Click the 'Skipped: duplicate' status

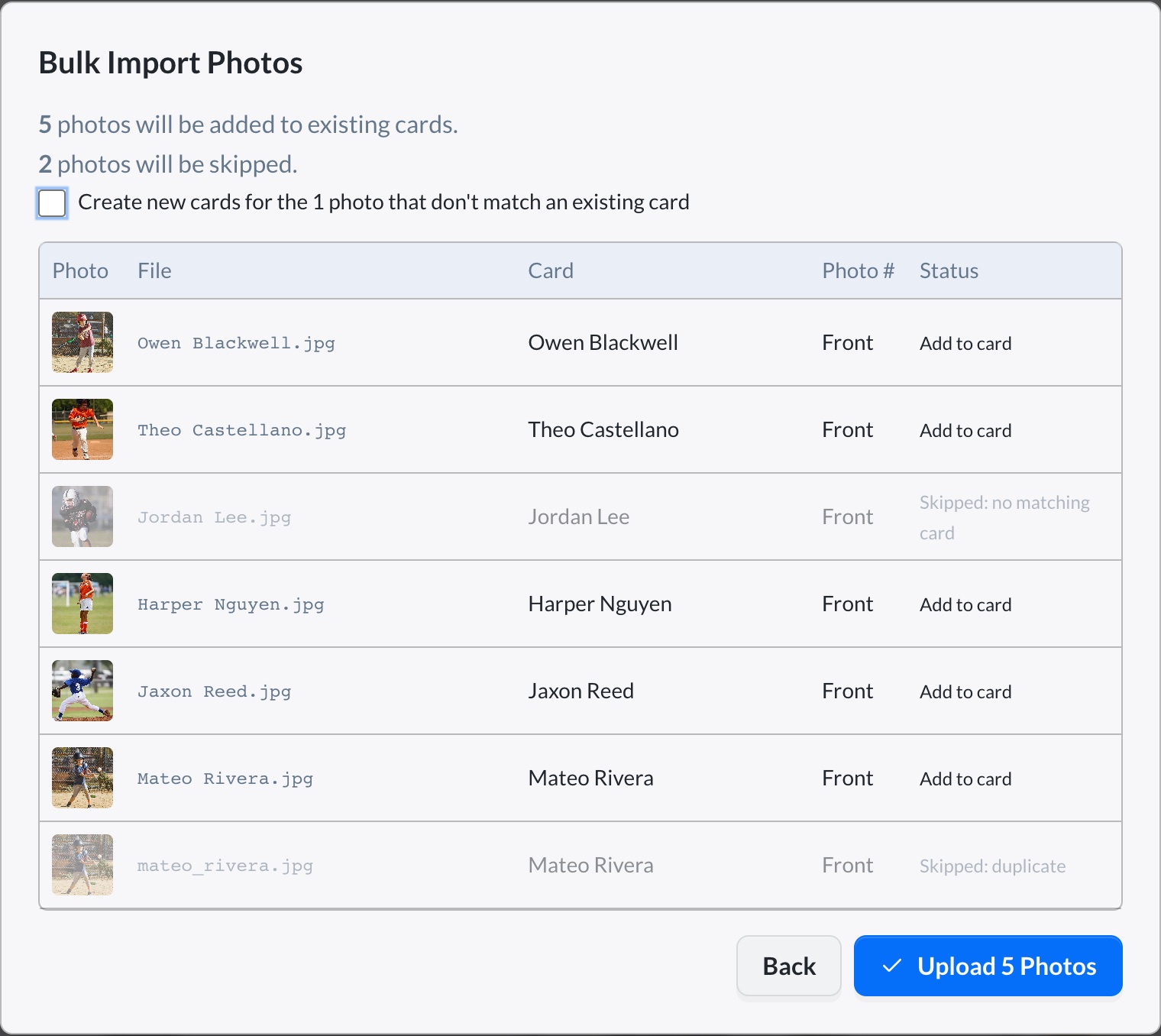coord(992,866)
